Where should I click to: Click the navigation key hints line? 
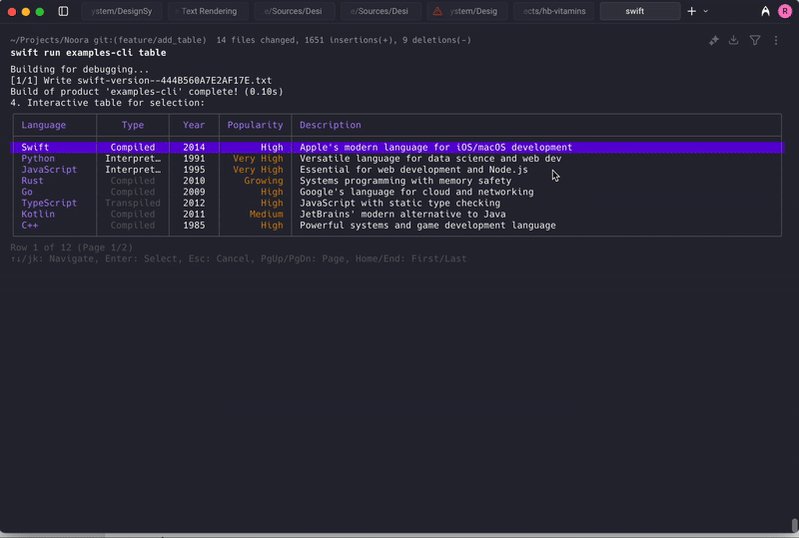point(238,259)
